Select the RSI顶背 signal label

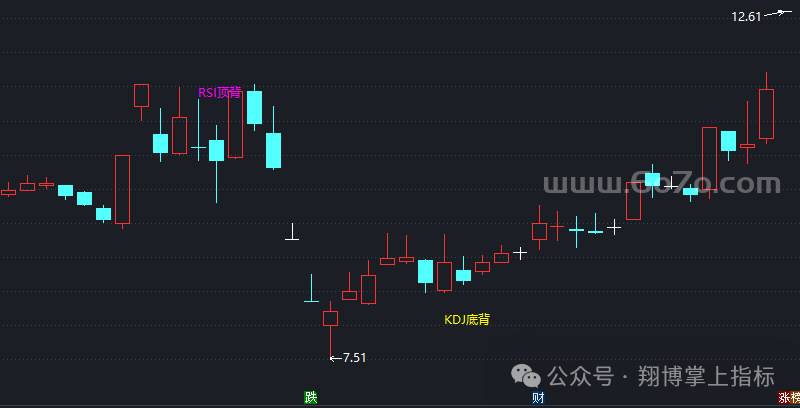[x=220, y=92]
